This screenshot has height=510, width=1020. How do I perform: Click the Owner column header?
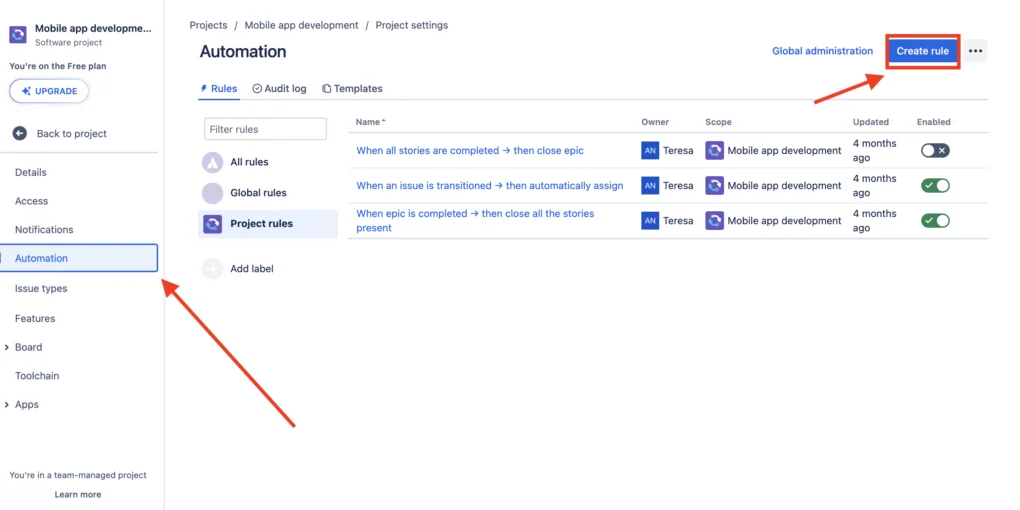[x=654, y=122]
